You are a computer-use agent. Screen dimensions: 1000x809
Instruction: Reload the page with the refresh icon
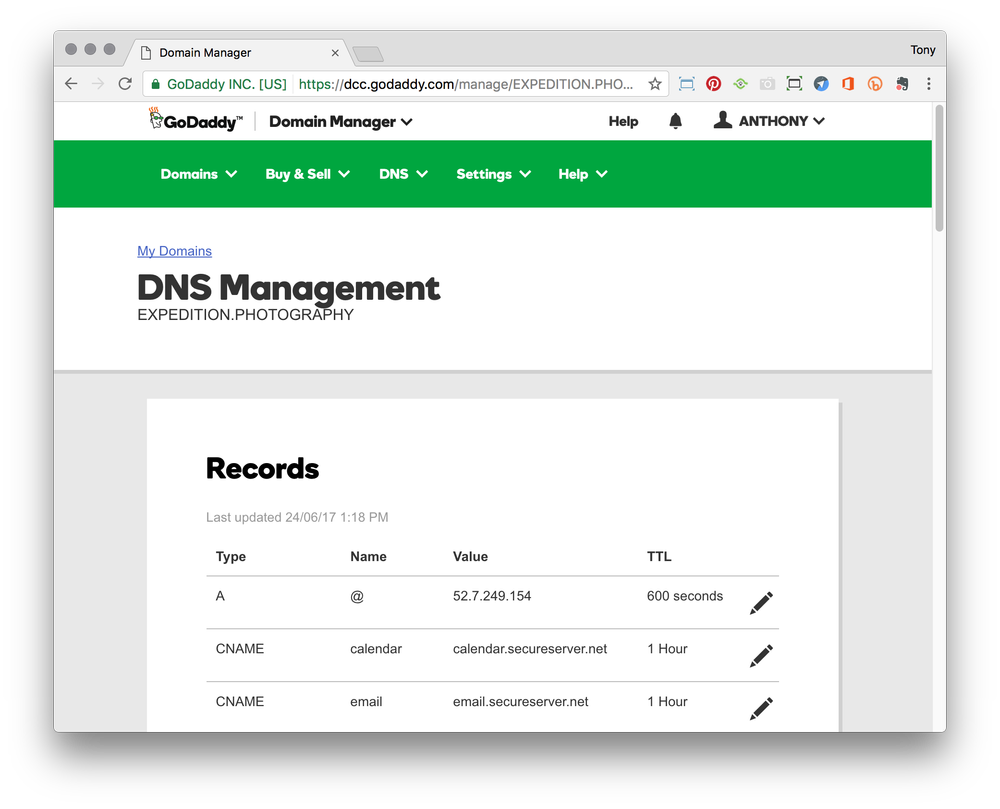coord(125,84)
